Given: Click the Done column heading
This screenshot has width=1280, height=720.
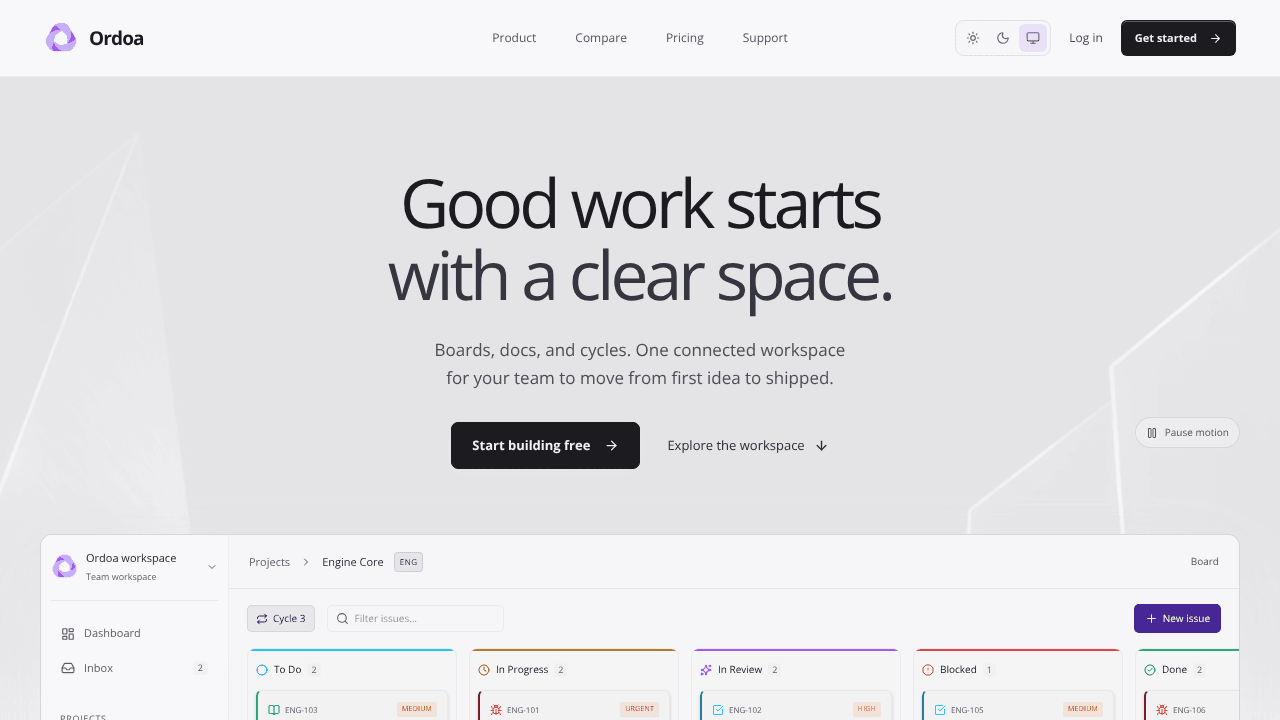Looking at the screenshot, I should click(x=1175, y=670).
